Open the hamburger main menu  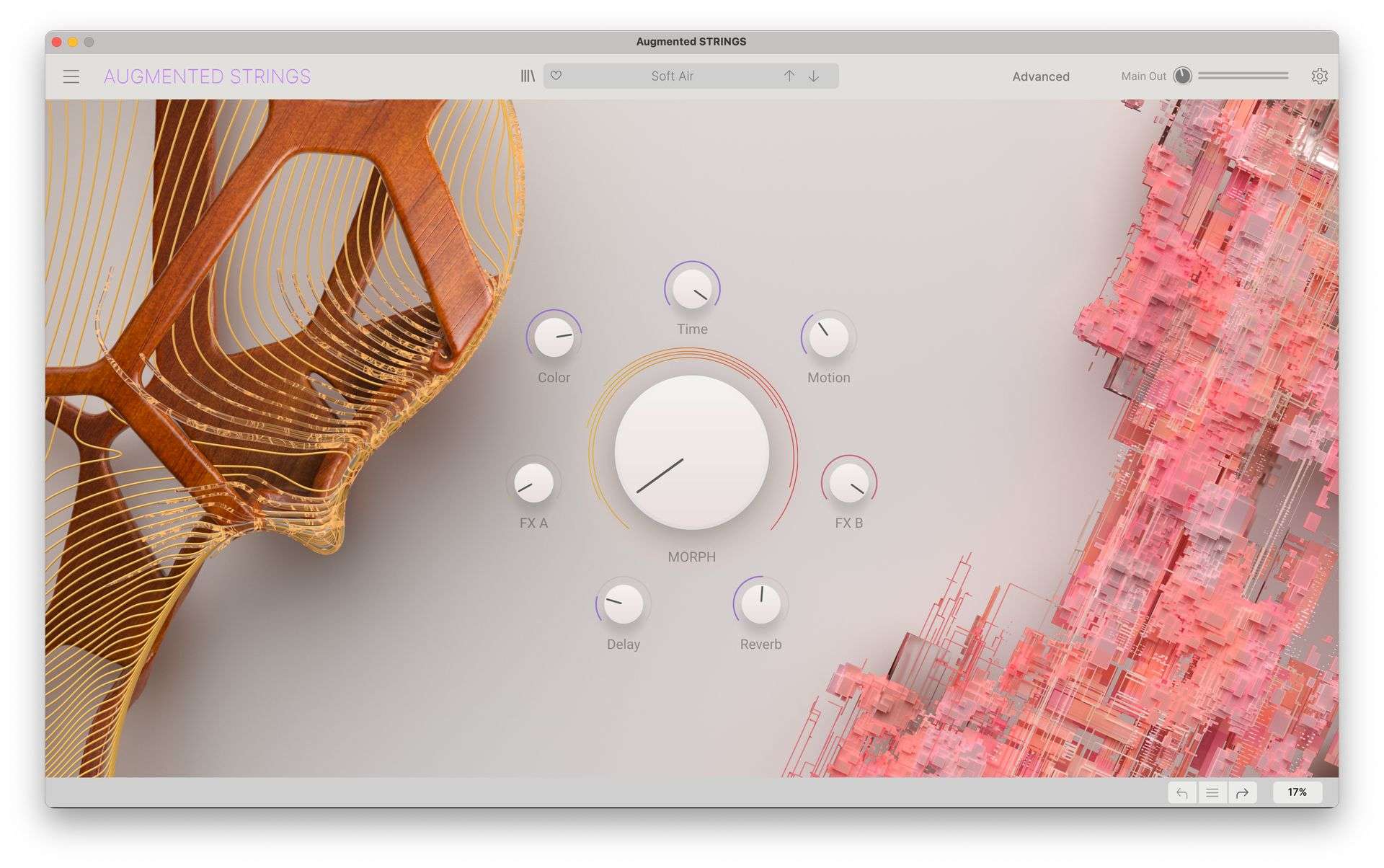[71, 76]
